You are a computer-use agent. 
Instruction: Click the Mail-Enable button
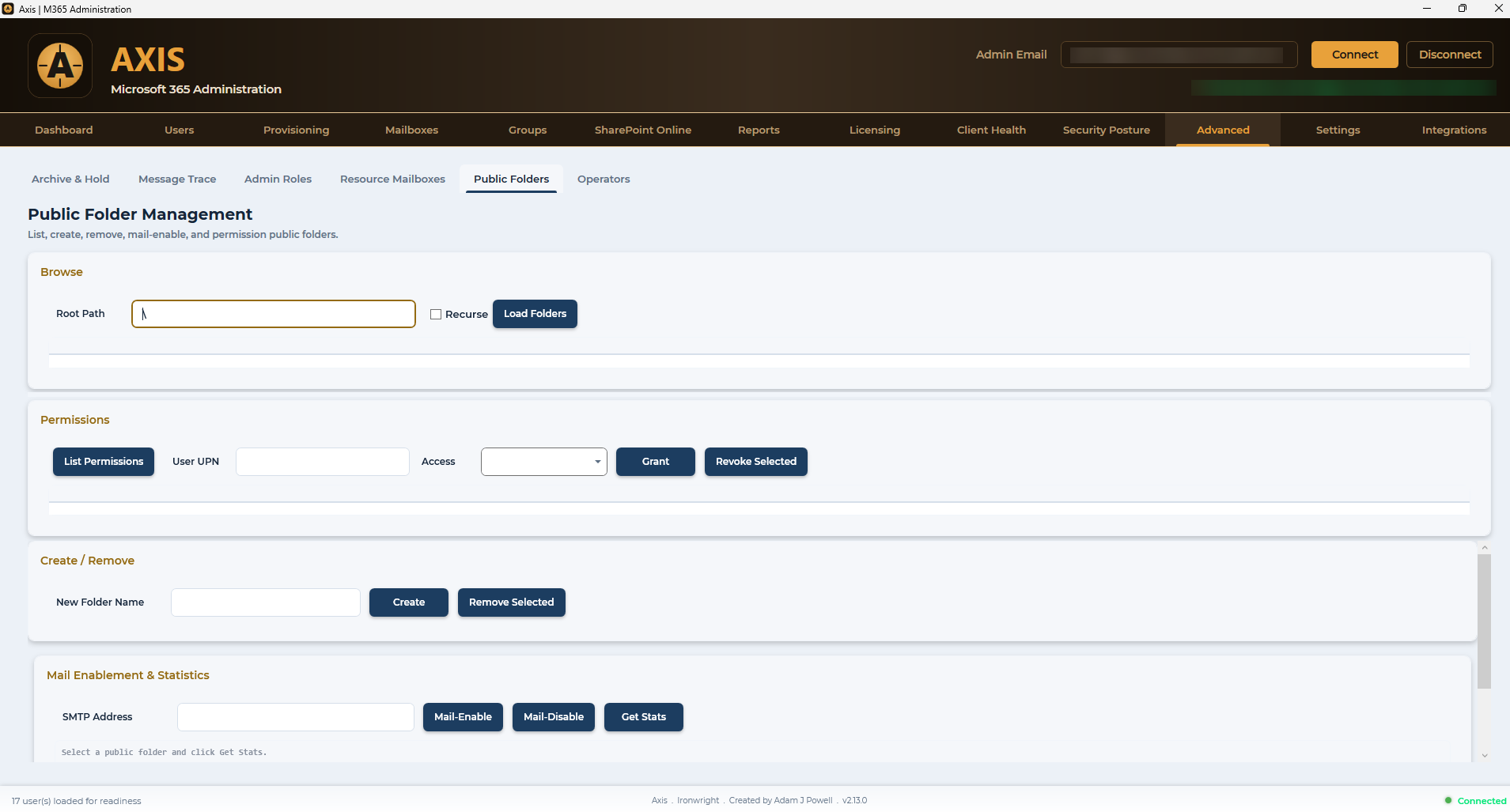coord(463,717)
